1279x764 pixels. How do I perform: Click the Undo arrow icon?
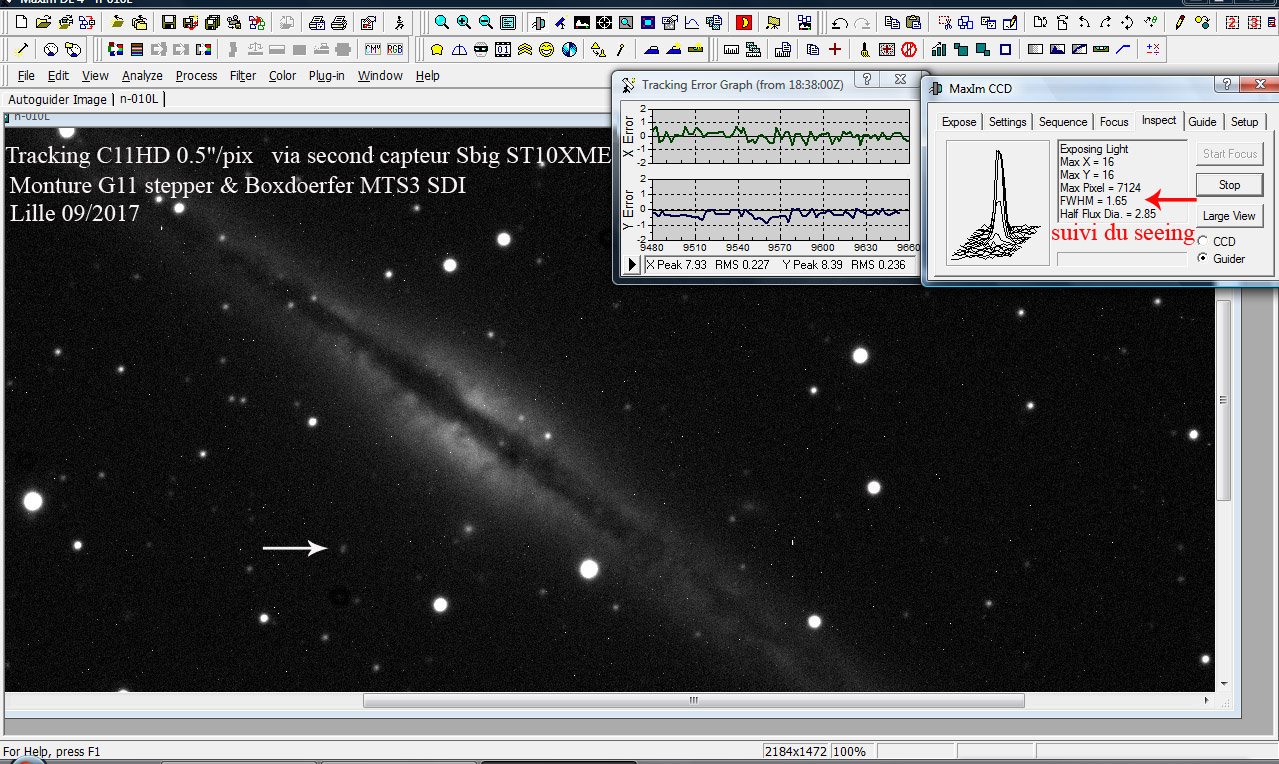click(840, 22)
